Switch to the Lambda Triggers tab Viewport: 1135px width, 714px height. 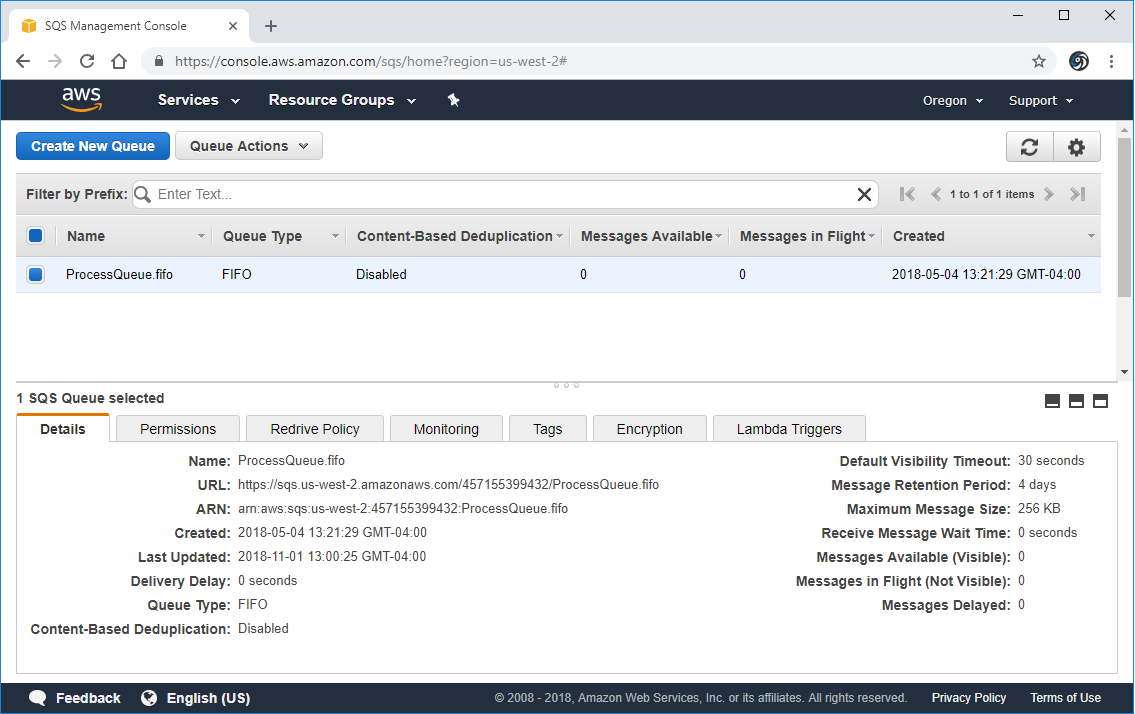click(789, 429)
